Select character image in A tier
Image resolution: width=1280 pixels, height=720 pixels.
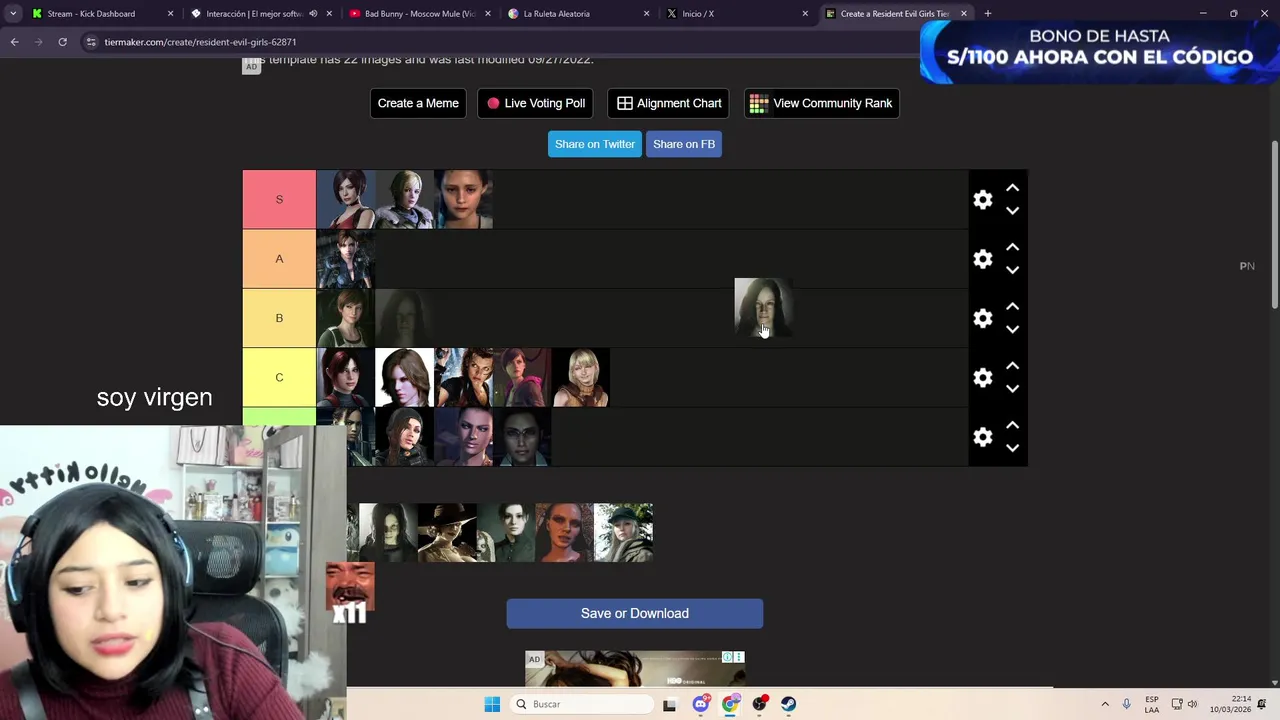click(346, 259)
